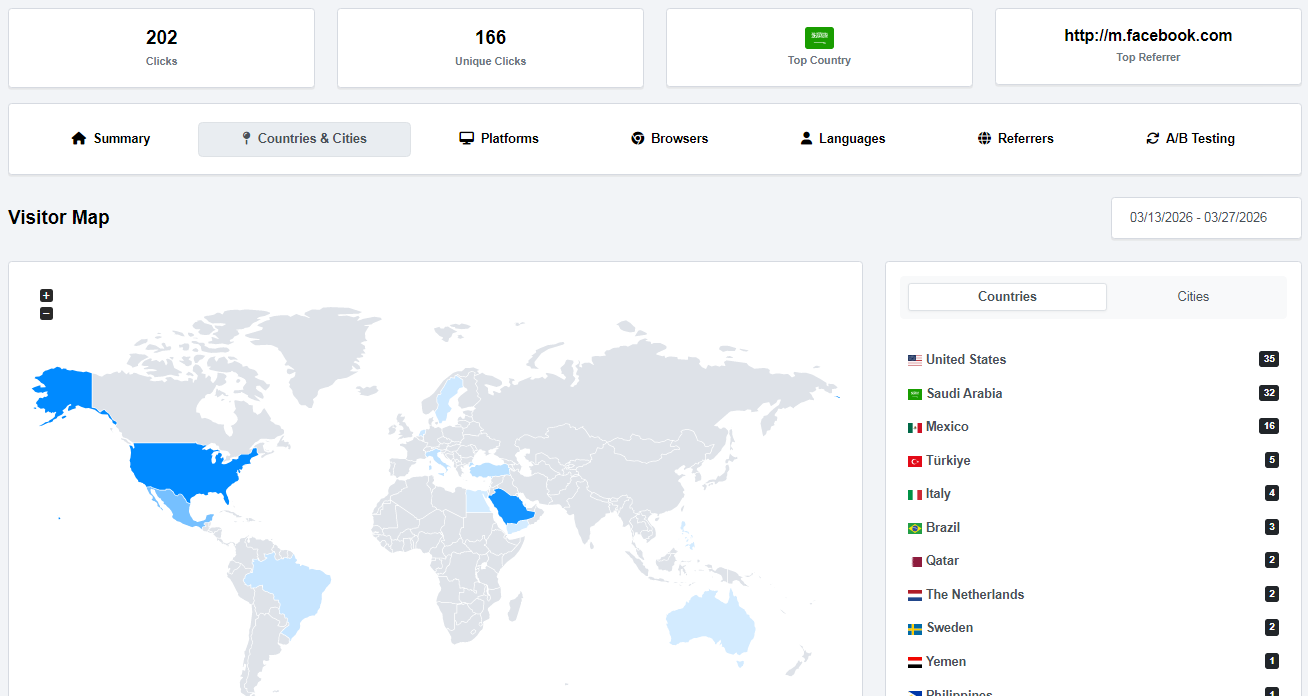1308x696 pixels.
Task: Click the m.facebook.com top referrer link
Action: (x=1147, y=36)
